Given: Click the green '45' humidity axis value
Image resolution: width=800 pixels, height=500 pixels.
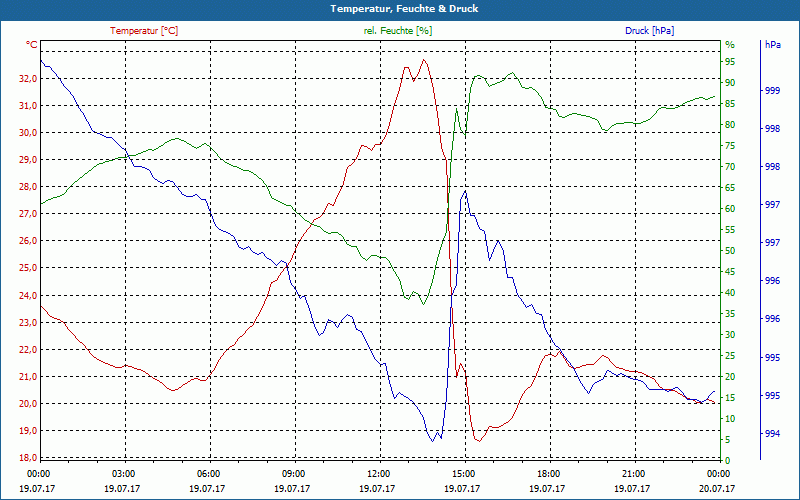Looking at the screenshot, I should 730,272.
